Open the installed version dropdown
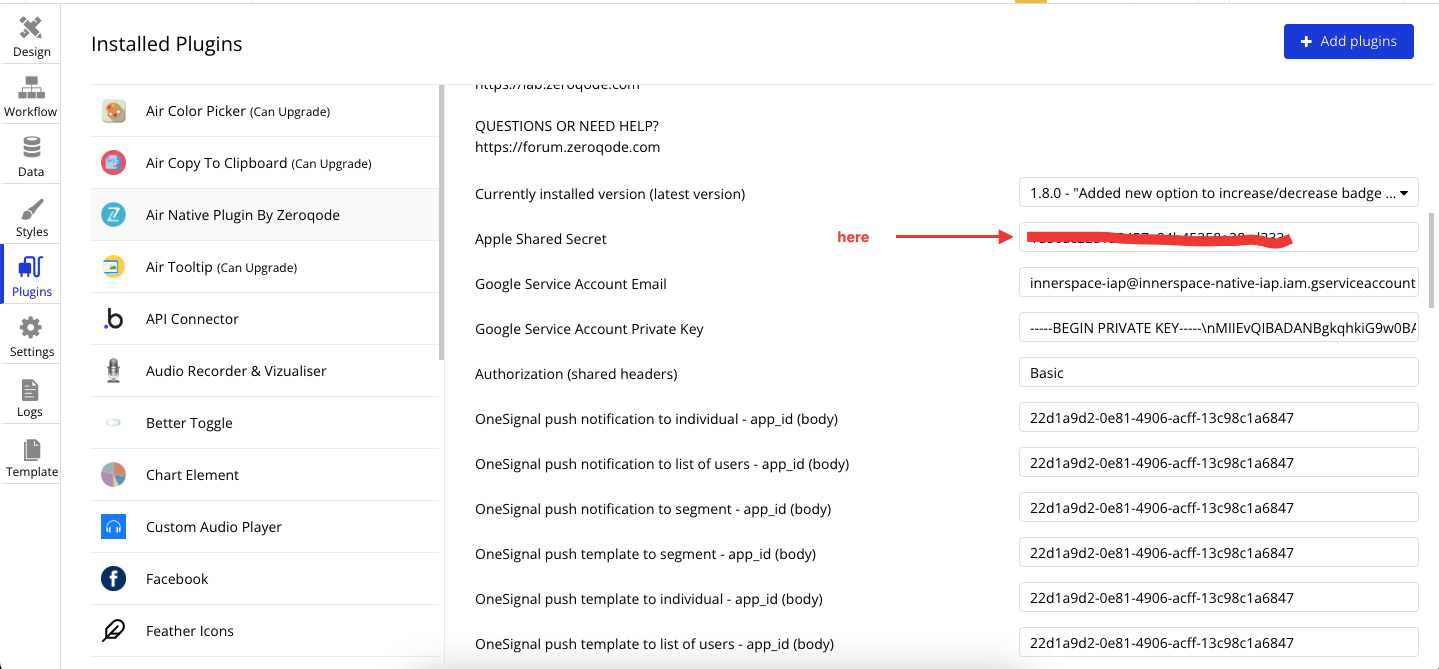The image size is (1439, 669). coord(1218,193)
